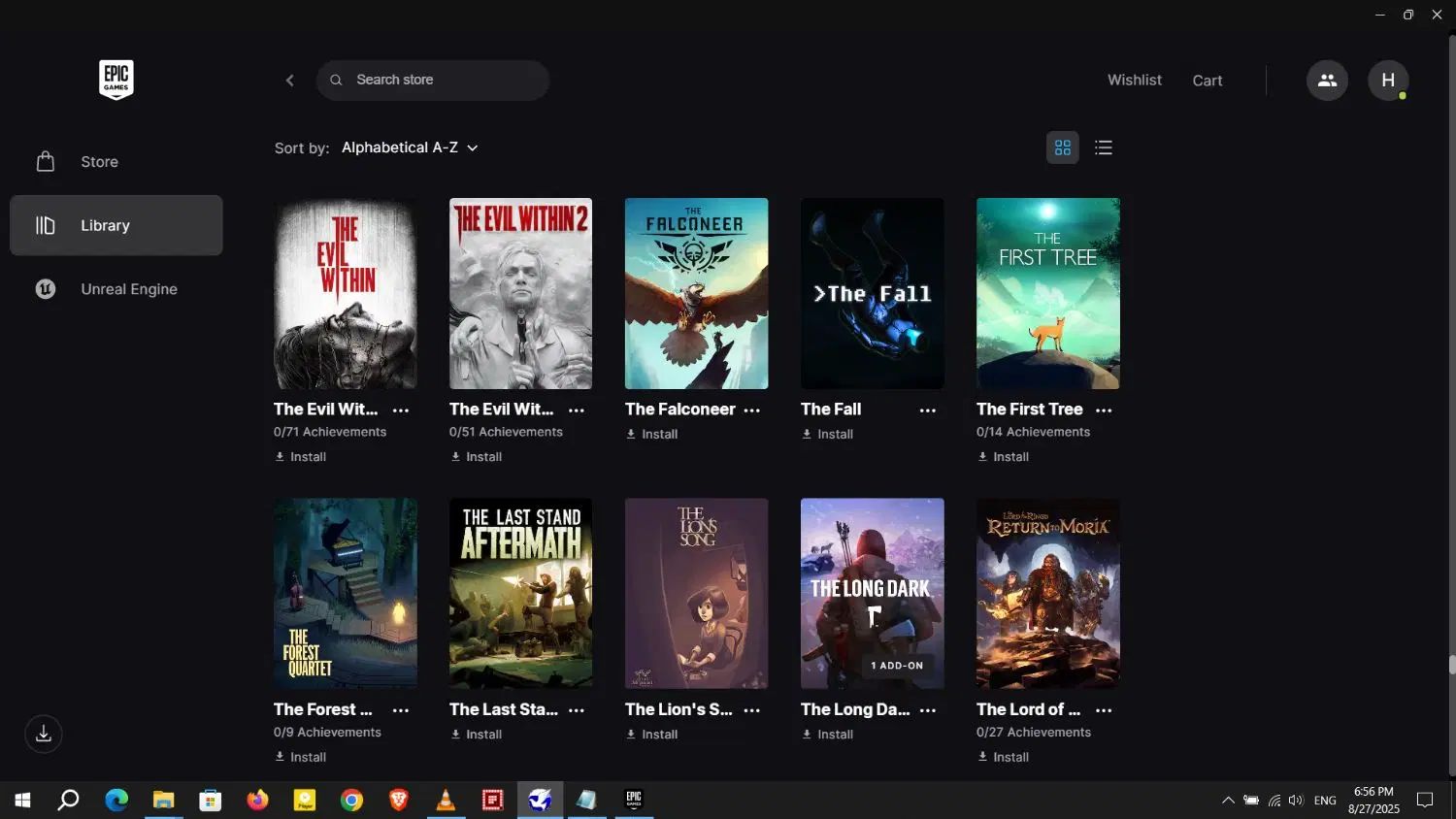Open Return to Moria cover art
This screenshot has width=1456, height=819.
pos(1047,593)
